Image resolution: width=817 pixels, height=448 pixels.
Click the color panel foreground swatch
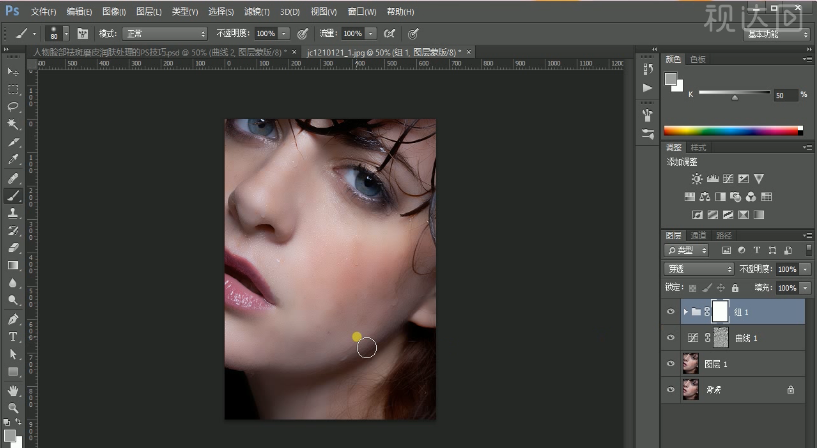coord(671,79)
